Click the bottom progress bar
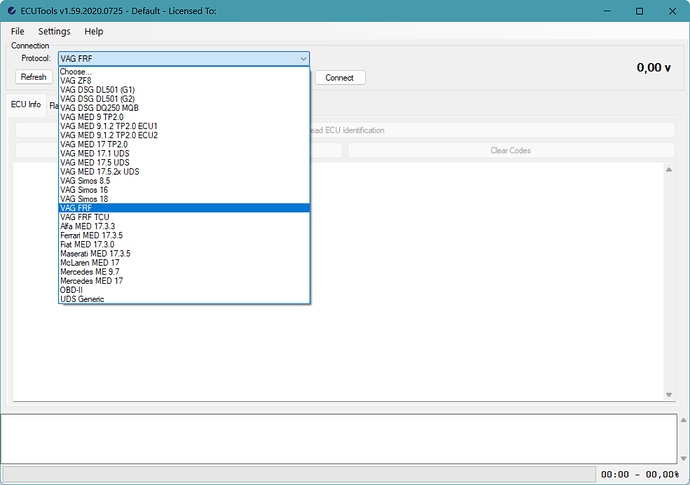Viewport: 690px width, 485px height. 299,474
